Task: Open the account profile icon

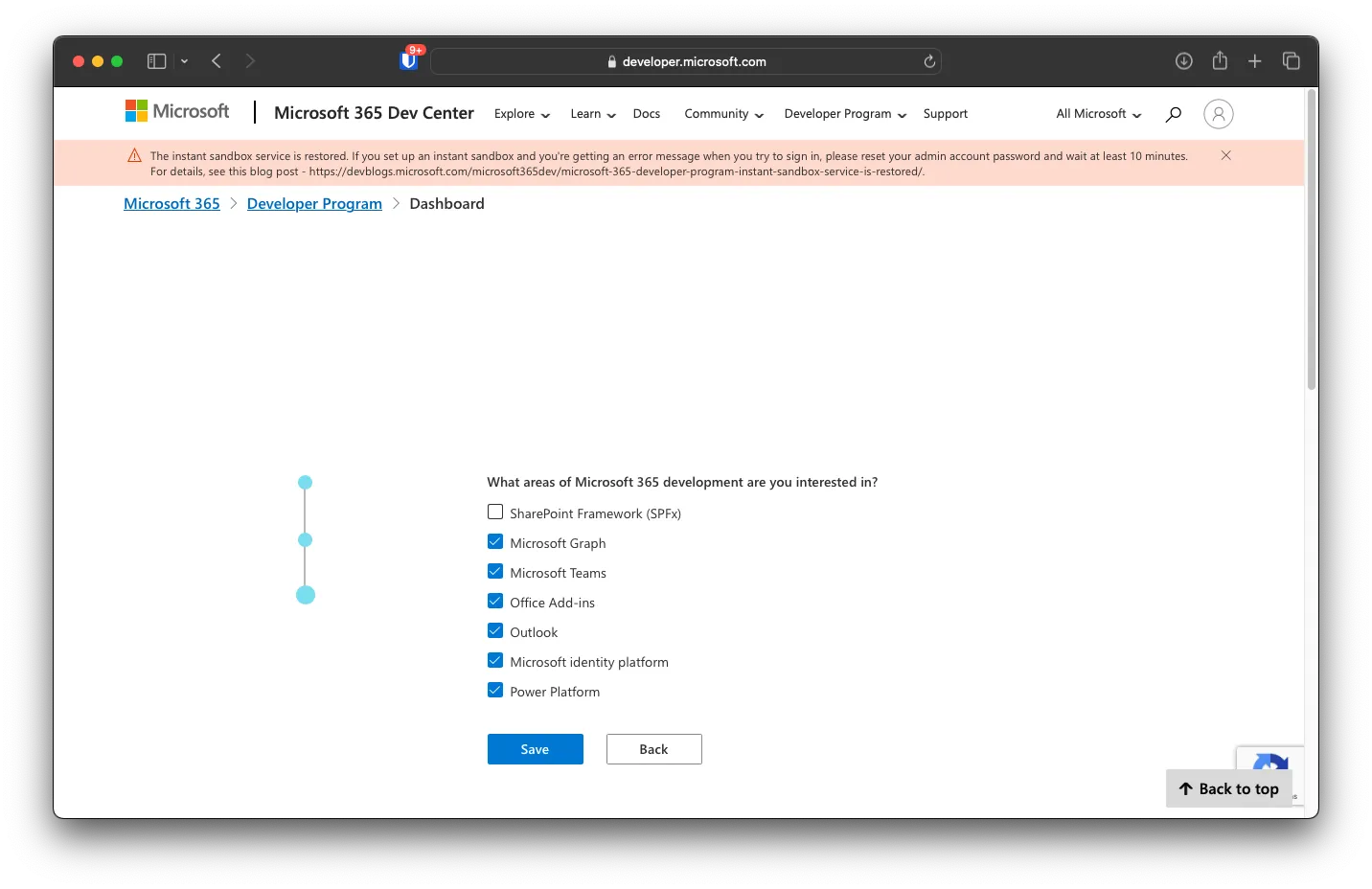Action: tap(1219, 114)
